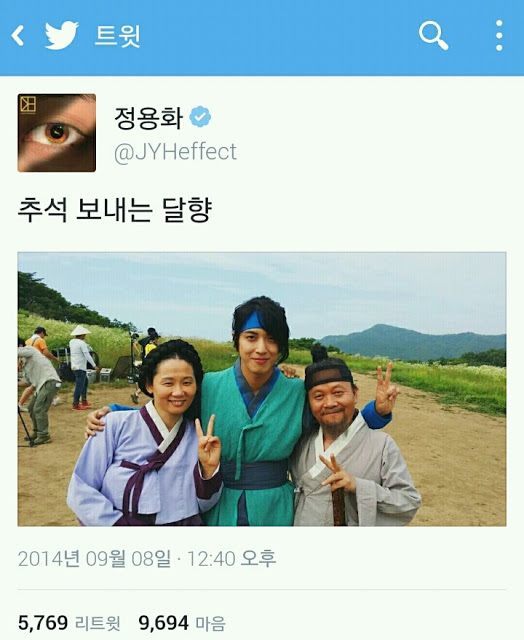Open the profile name 정용화
524x640 pixels.
point(148,118)
